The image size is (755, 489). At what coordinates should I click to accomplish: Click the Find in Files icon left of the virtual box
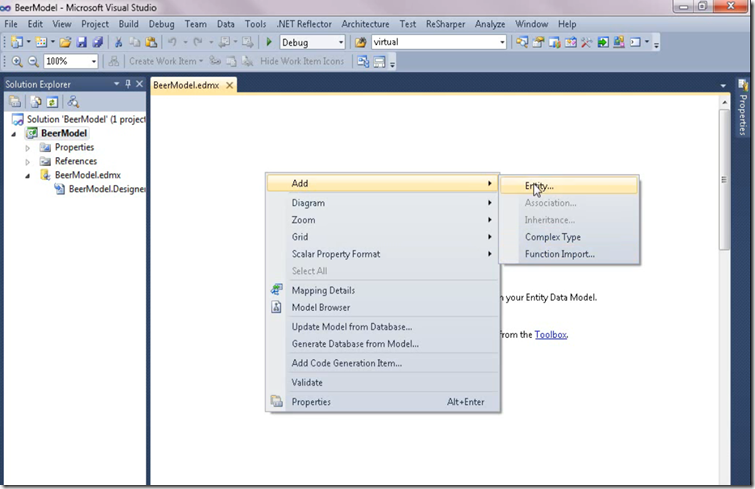pyautogui.click(x=360, y=42)
